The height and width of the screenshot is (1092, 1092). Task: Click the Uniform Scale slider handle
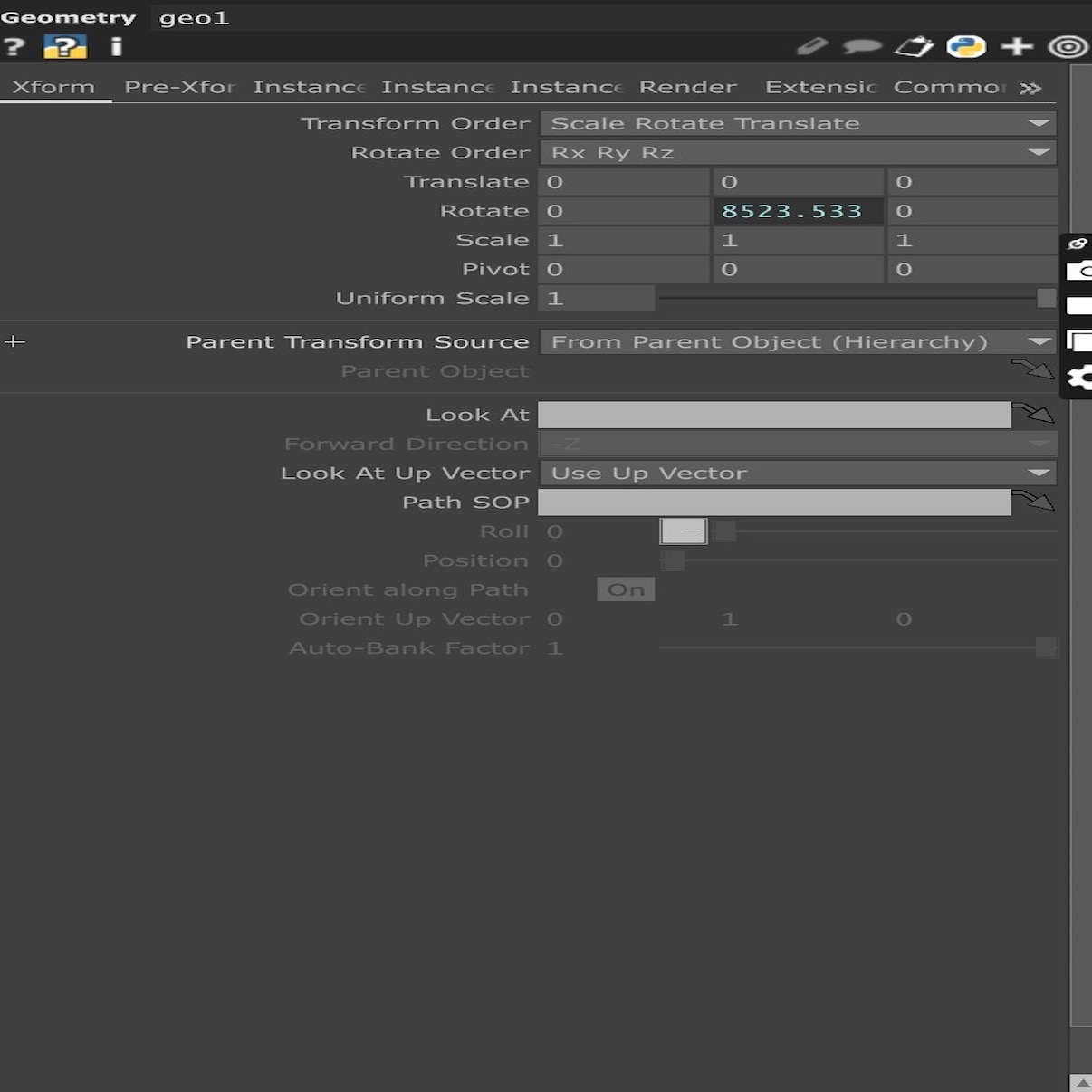(1046, 298)
